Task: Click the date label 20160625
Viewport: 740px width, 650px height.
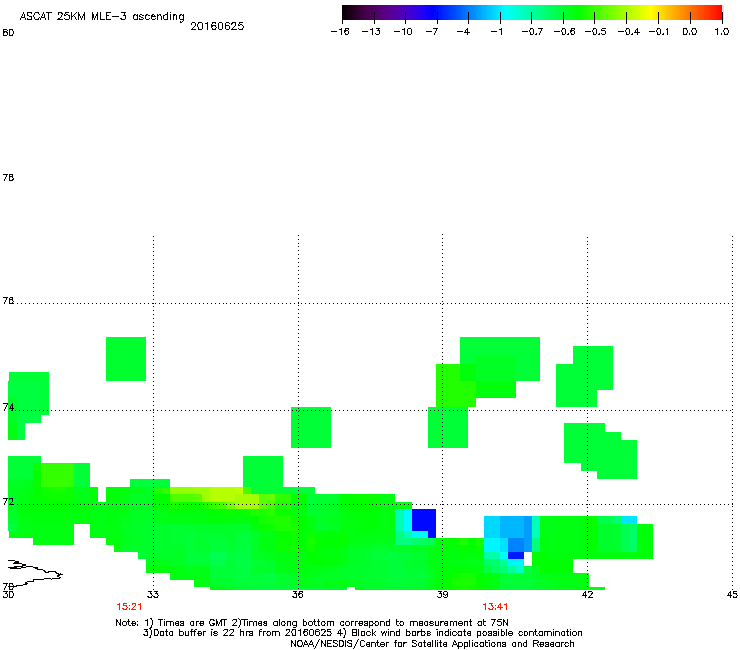Action: [217, 26]
